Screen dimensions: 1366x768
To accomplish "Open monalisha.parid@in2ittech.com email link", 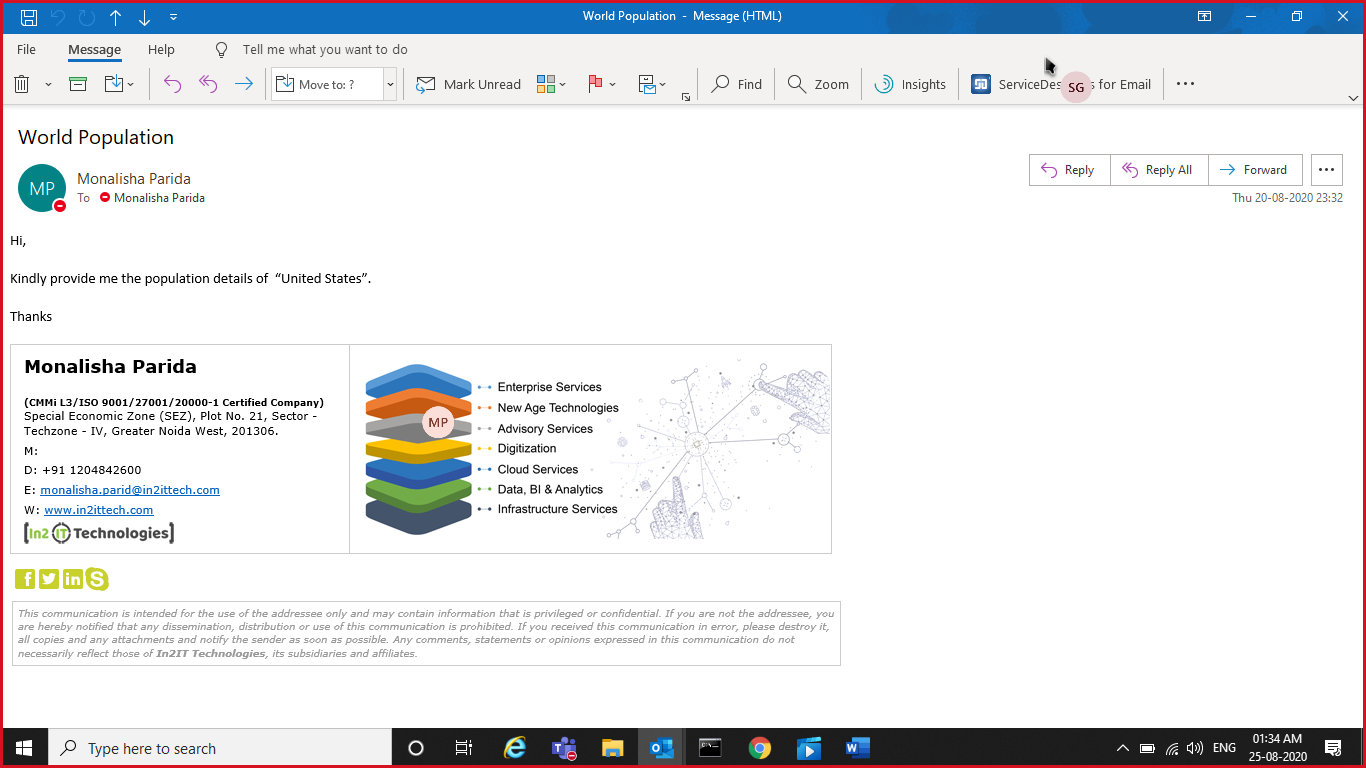I will 130,490.
